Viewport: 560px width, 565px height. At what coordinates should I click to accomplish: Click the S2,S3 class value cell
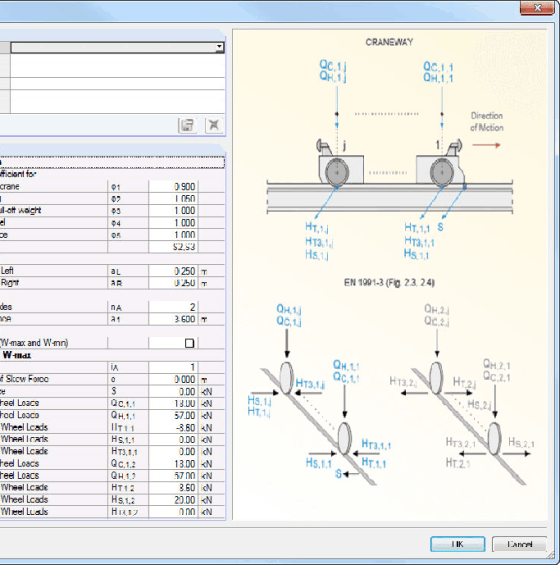(173, 247)
